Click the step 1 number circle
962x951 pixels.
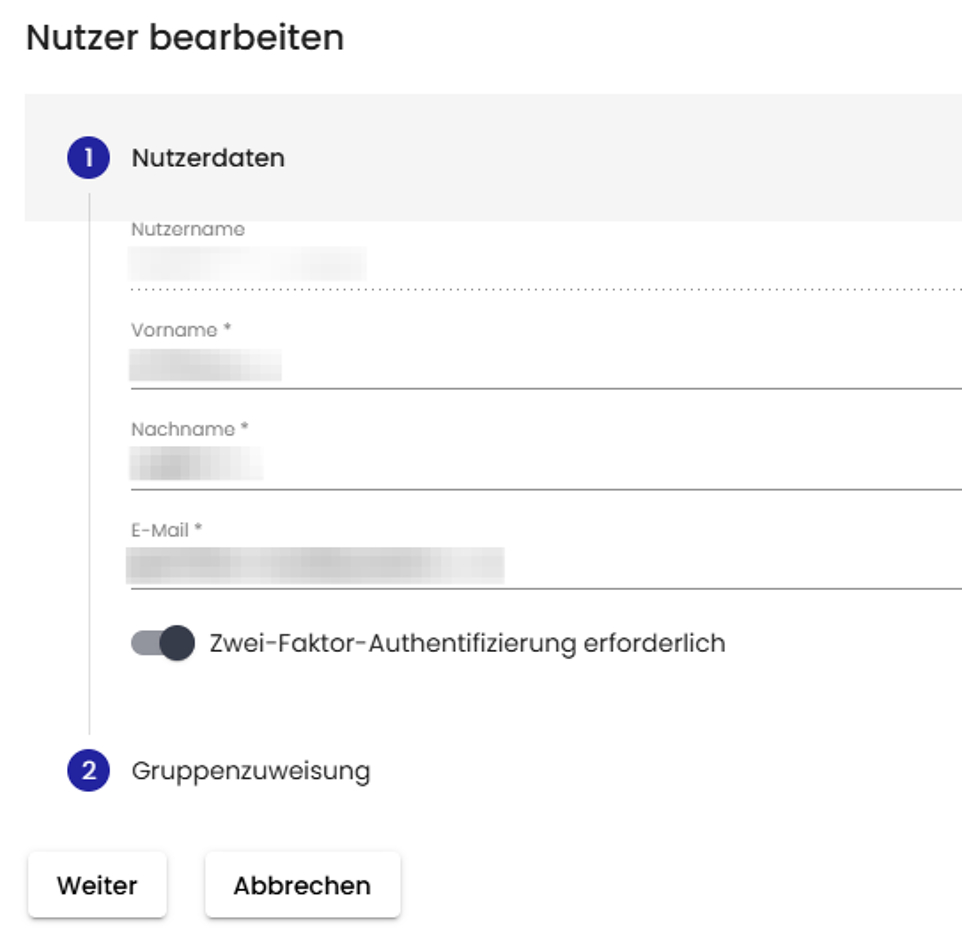[88, 158]
